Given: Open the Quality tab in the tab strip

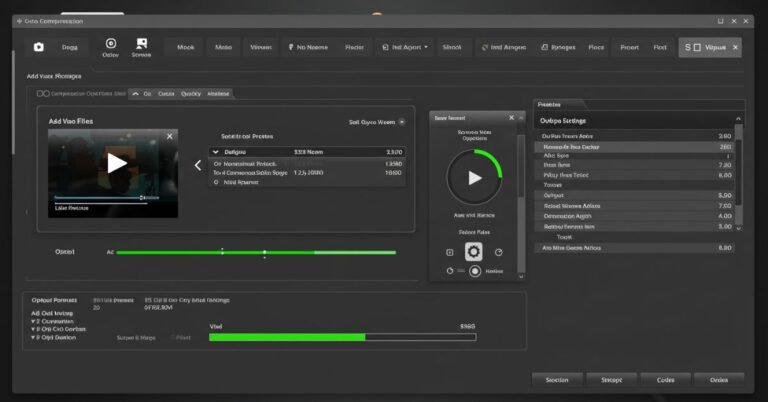Looking at the screenshot, I should coord(191,94).
